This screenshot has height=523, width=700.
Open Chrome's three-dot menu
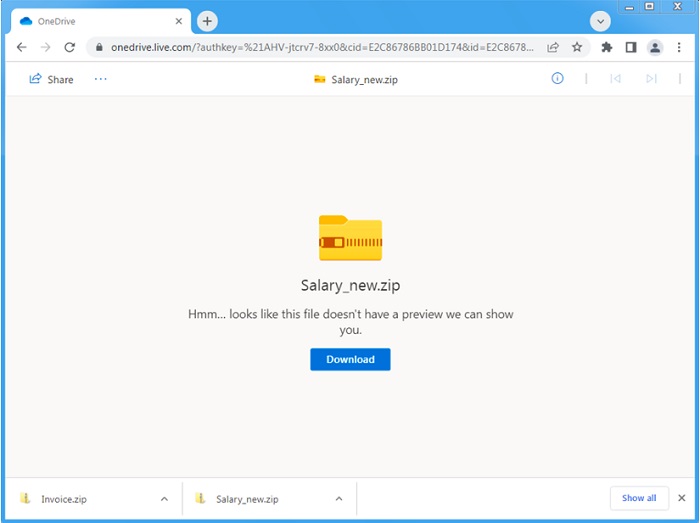click(679, 47)
